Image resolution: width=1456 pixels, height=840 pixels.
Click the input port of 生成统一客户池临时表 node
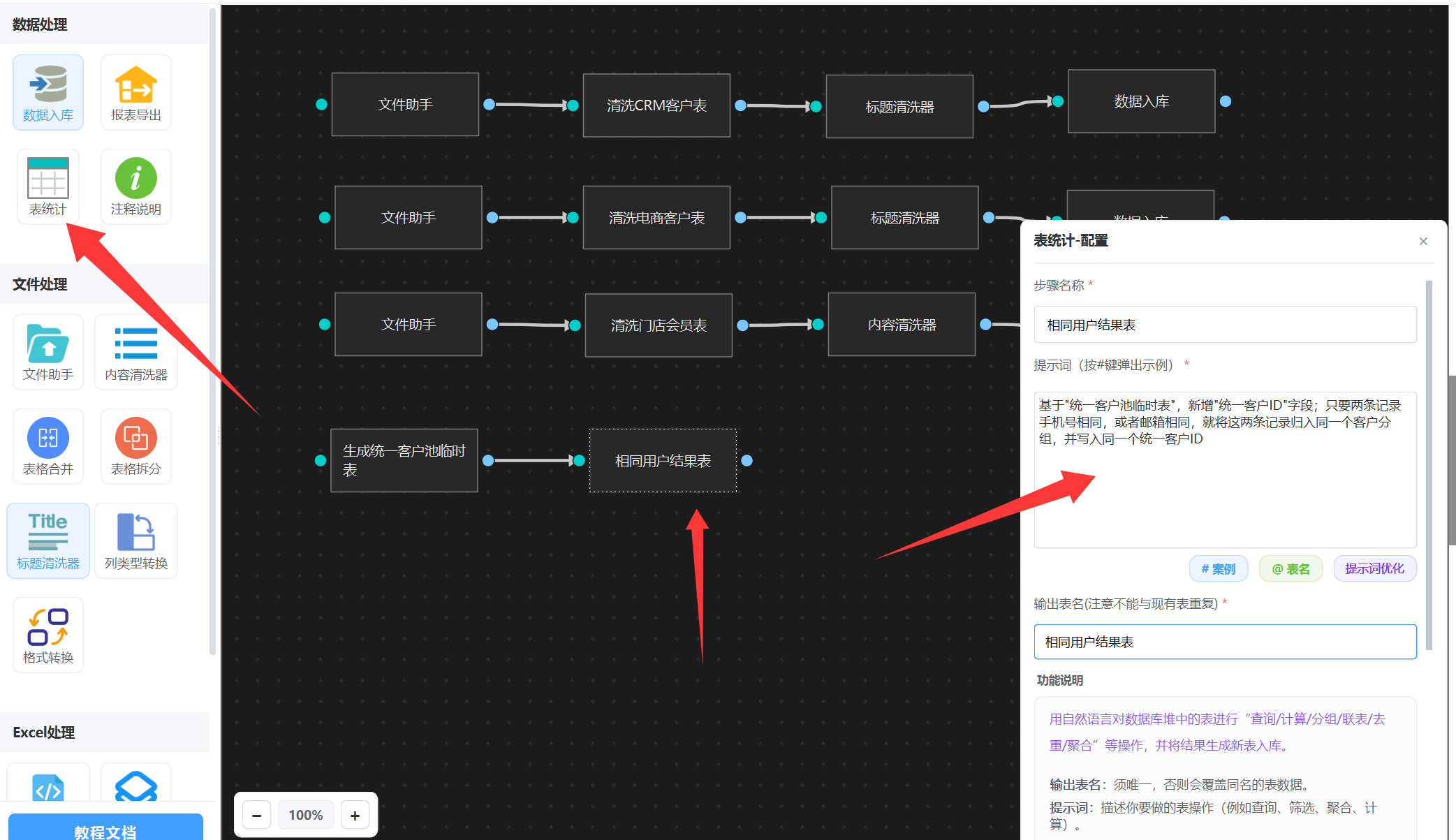321,460
